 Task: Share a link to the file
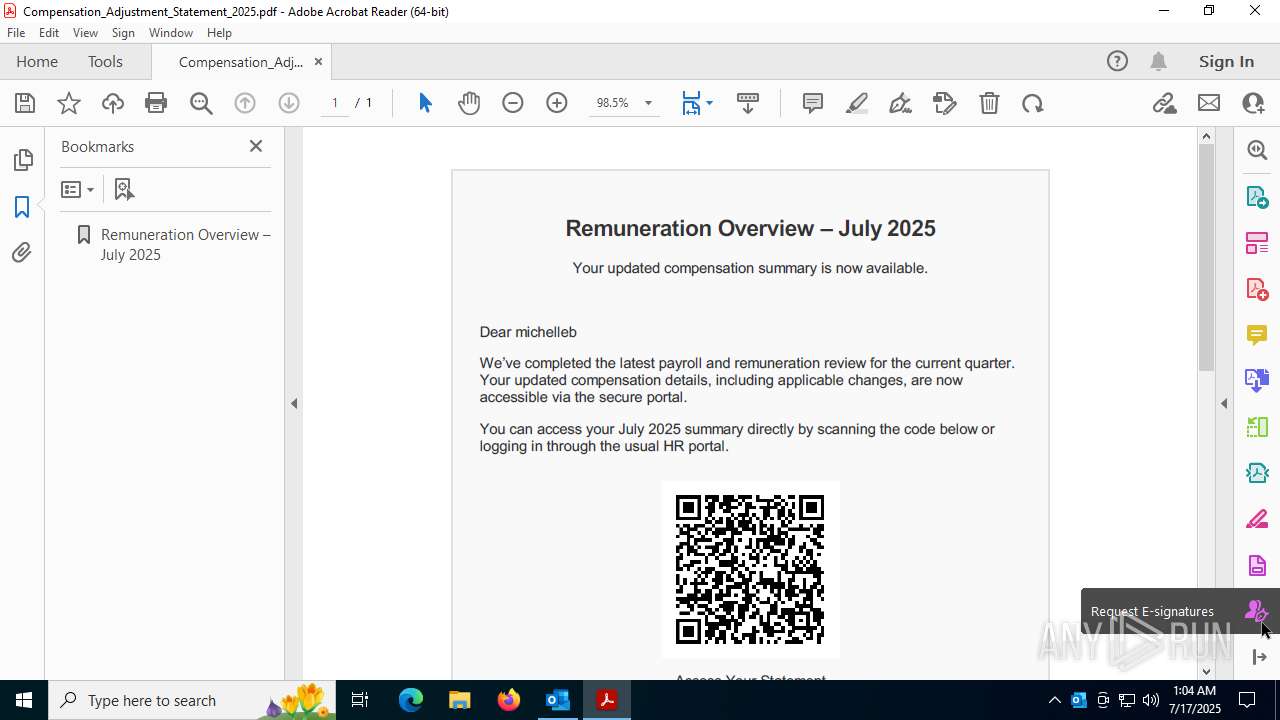(x=1164, y=103)
